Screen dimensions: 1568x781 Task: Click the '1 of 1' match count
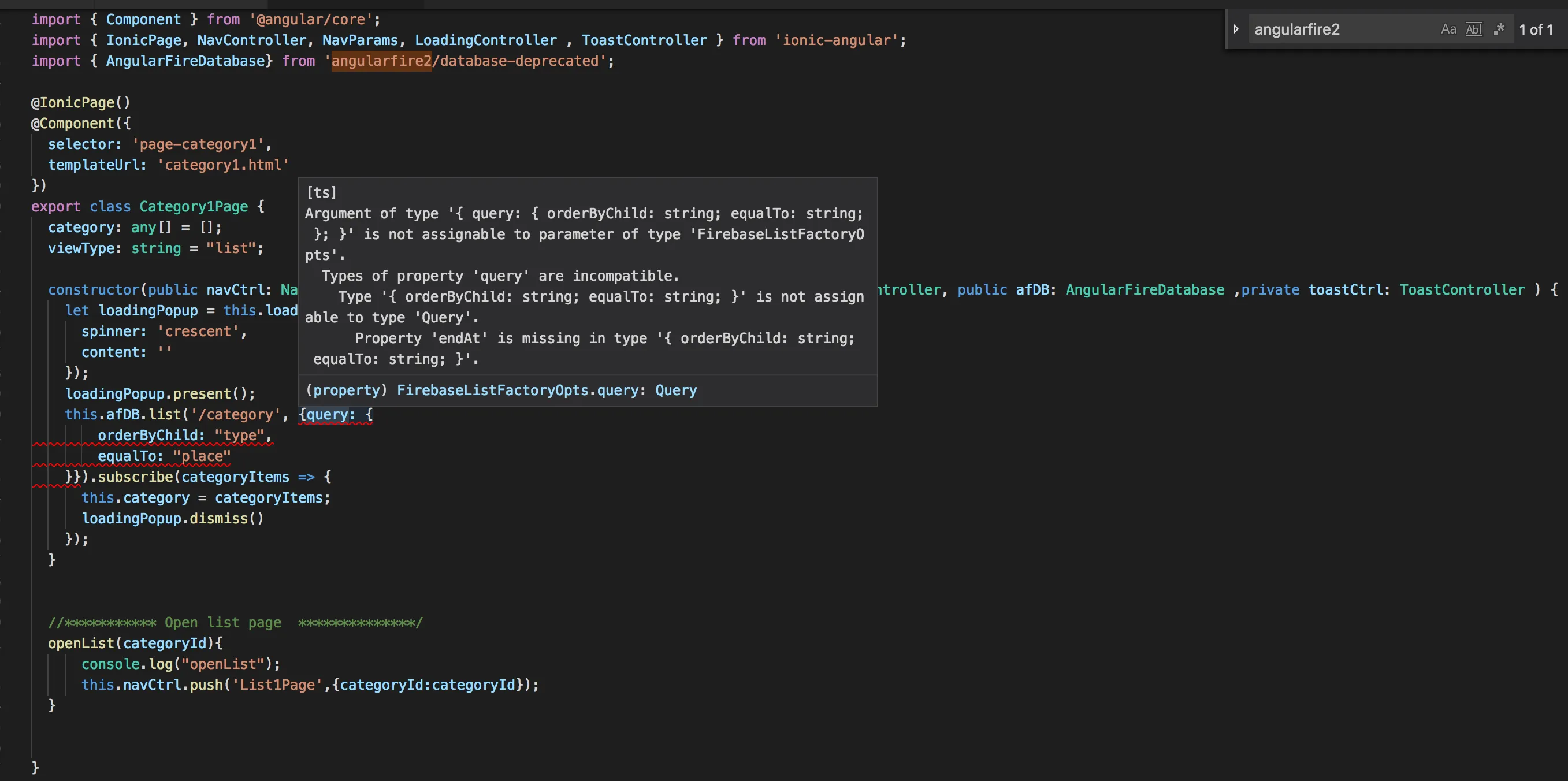click(x=1535, y=29)
